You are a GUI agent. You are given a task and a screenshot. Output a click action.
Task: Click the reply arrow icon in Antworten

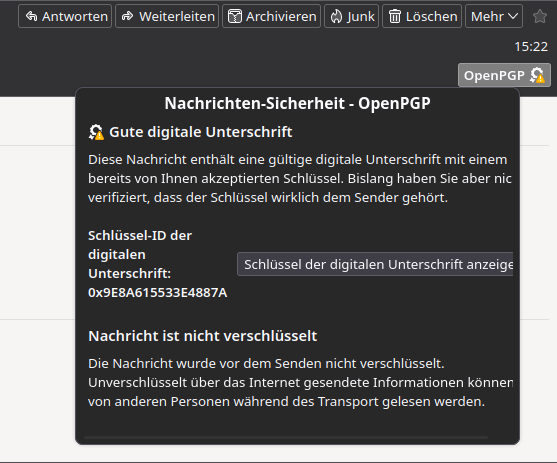(x=32, y=16)
